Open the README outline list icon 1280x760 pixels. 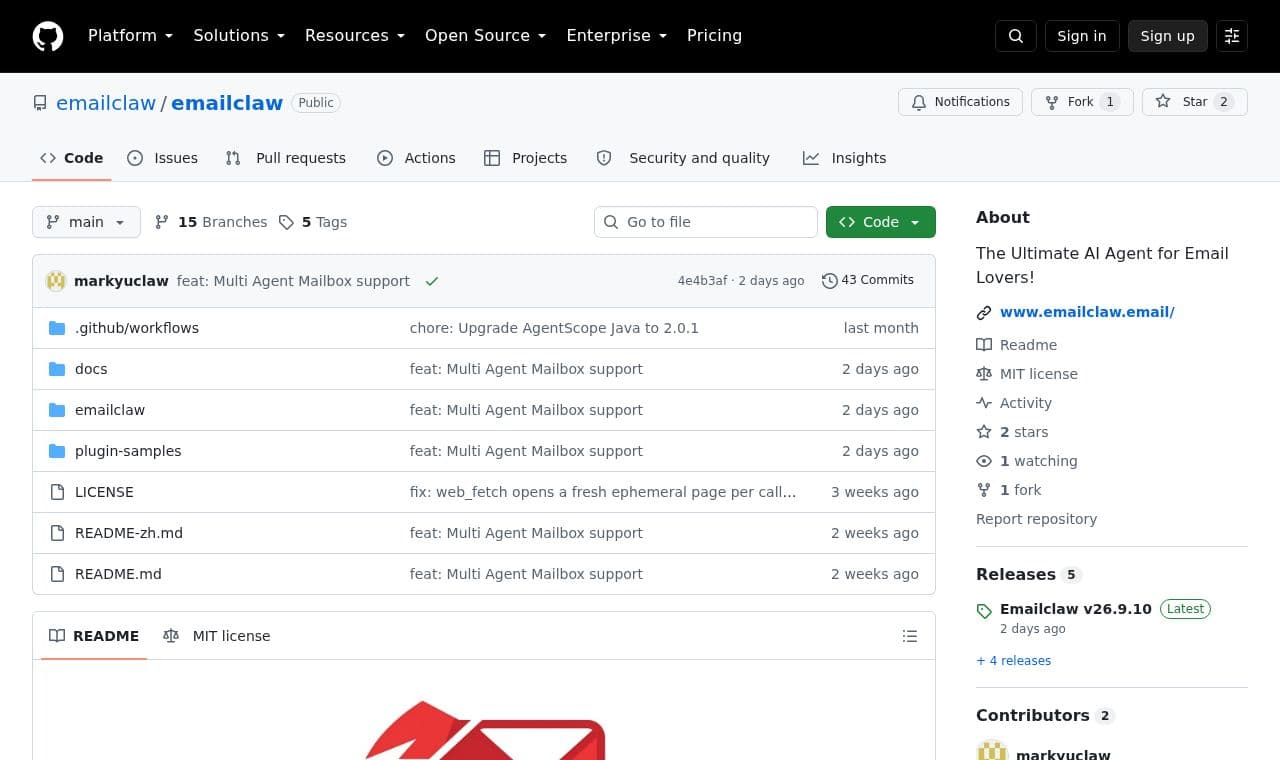point(910,636)
